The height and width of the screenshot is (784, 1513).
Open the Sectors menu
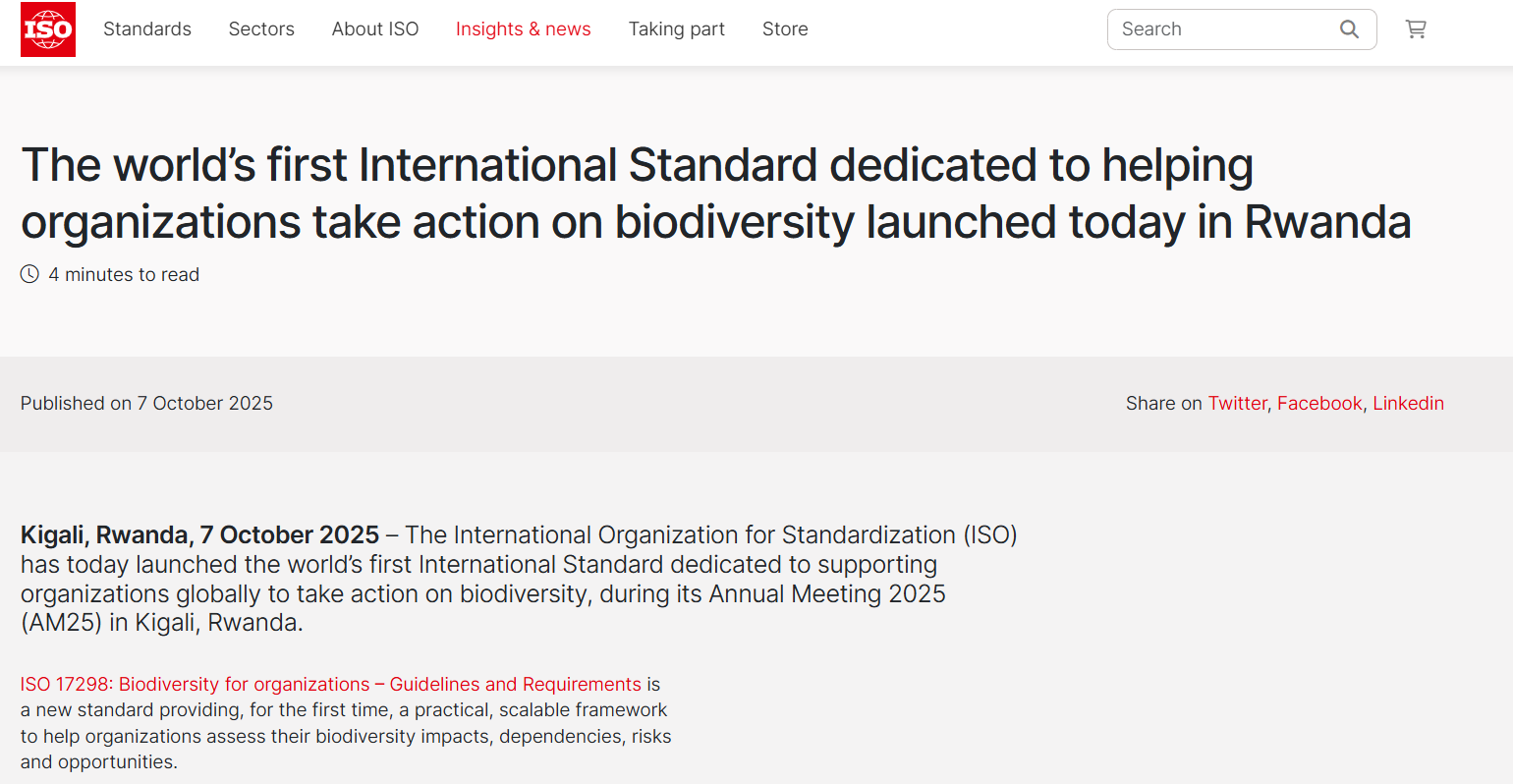[x=261, y=29]
